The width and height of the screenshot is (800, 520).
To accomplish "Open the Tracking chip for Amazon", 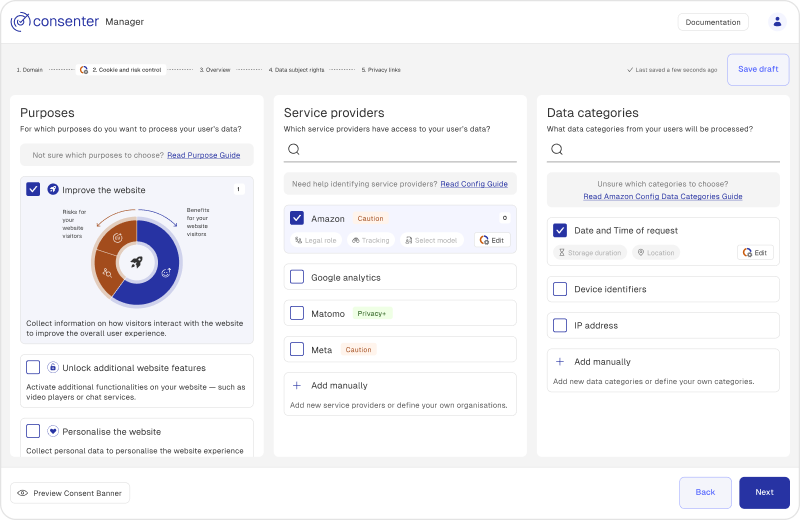I will pos(370,240).
